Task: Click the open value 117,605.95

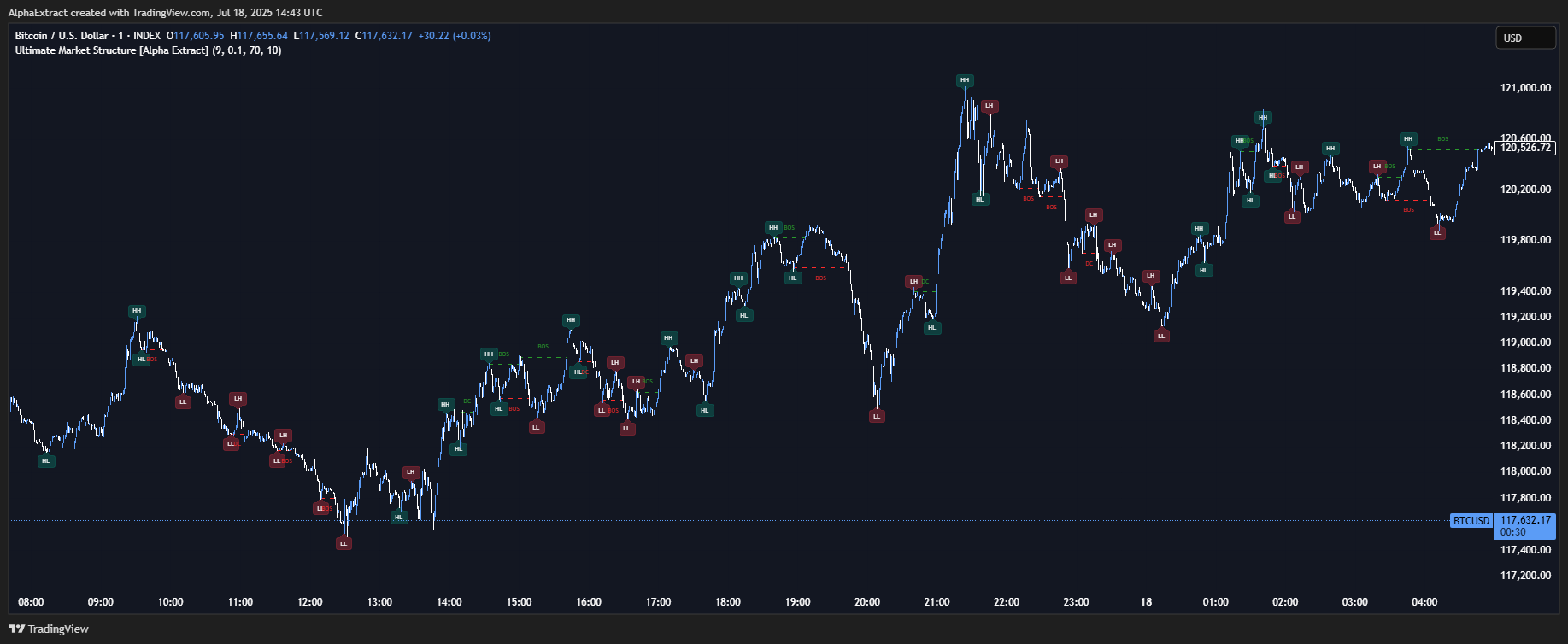Action: [x=198, y=36]
